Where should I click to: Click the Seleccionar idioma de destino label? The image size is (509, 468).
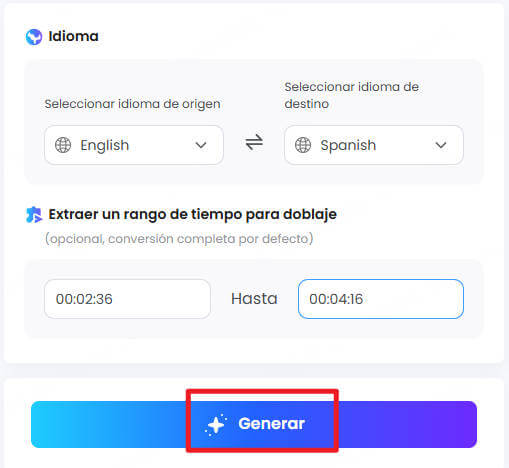pos(352,95)
